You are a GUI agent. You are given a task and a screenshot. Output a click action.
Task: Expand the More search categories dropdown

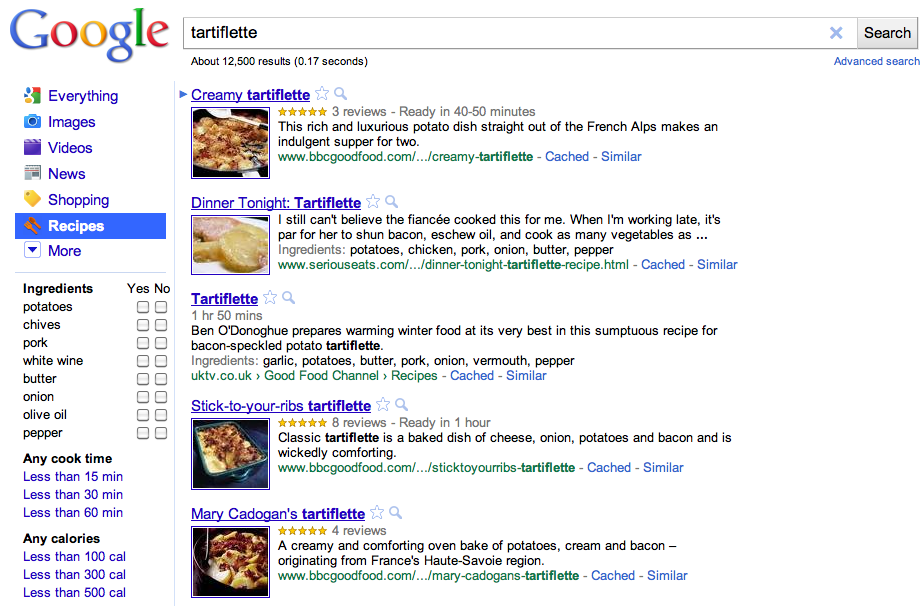tap(32, 250)
